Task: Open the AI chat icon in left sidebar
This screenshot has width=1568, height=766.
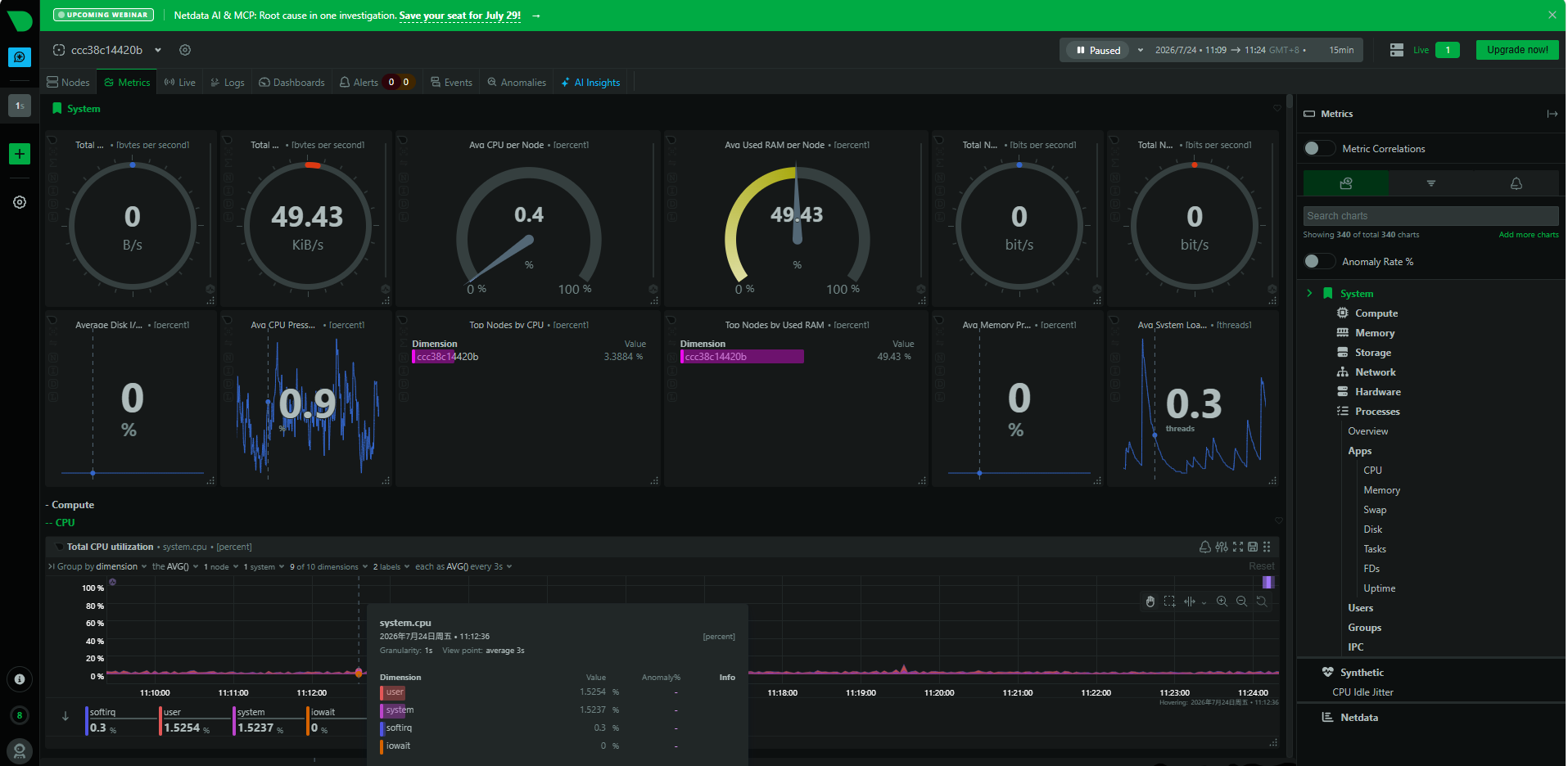Action: click(20, 57)
